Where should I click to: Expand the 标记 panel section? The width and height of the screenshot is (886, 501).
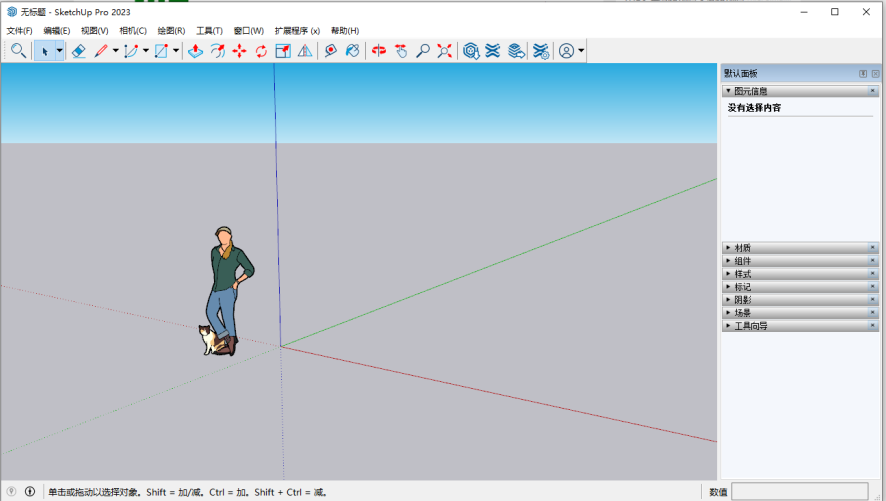(x=728, y=286)
